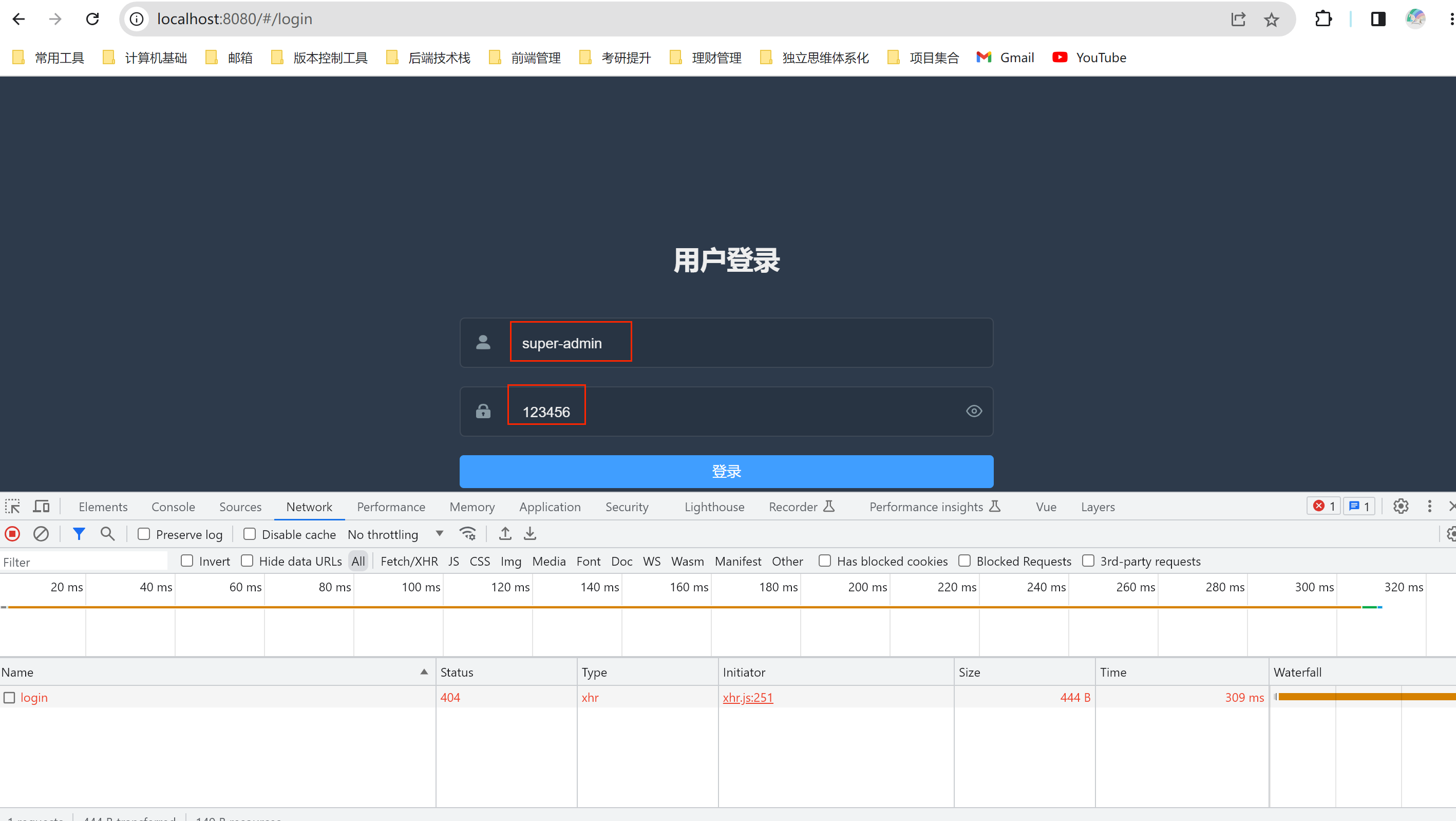Enable Disable cache
The image size is (1456, 821).
[249, 534]
